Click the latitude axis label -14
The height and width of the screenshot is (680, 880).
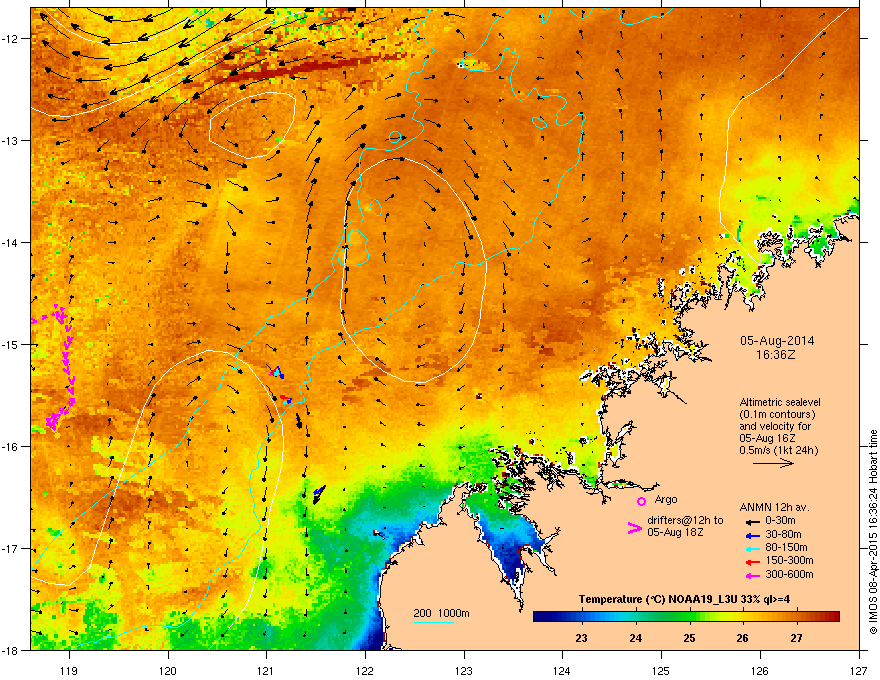[11, 242]
